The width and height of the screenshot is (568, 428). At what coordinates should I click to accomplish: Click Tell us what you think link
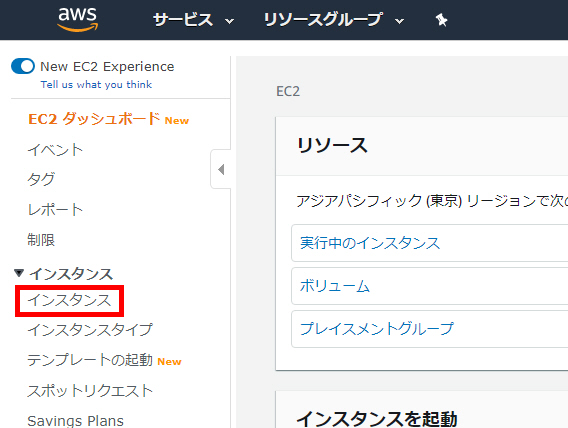[96, 85]
